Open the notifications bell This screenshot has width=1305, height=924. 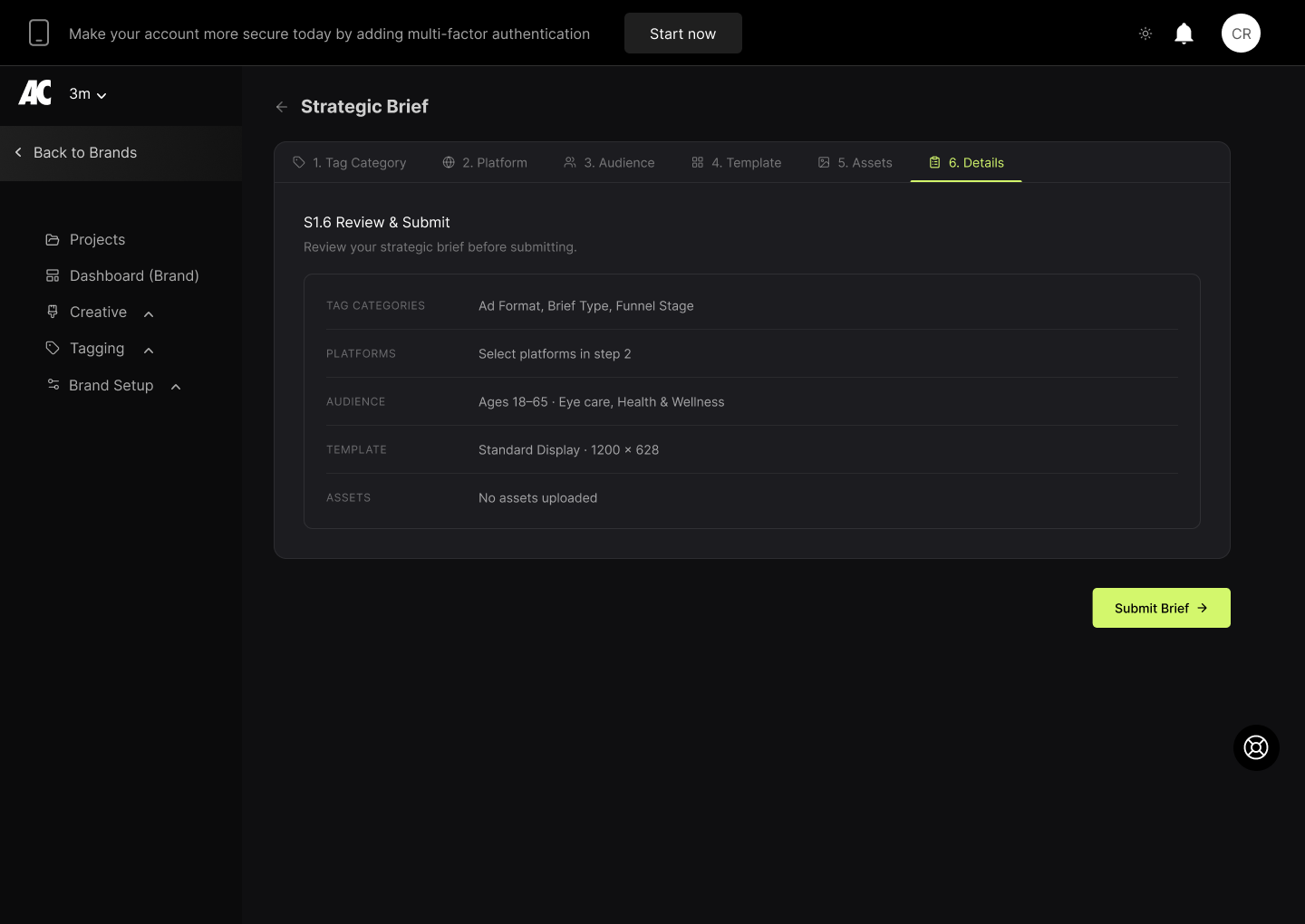pos(1184,34)
